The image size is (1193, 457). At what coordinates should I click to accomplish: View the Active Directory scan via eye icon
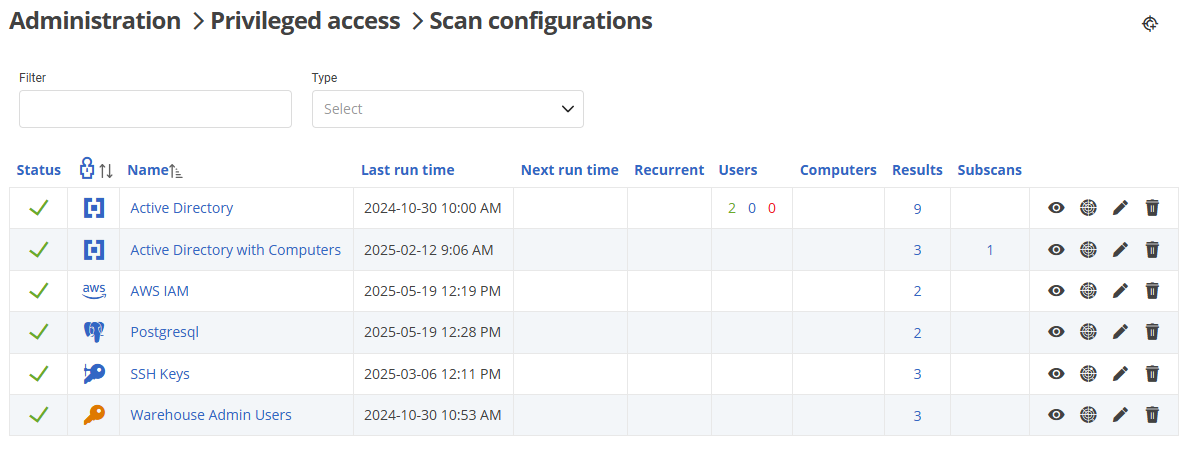pyautogui.click(x=1056, y=208)
